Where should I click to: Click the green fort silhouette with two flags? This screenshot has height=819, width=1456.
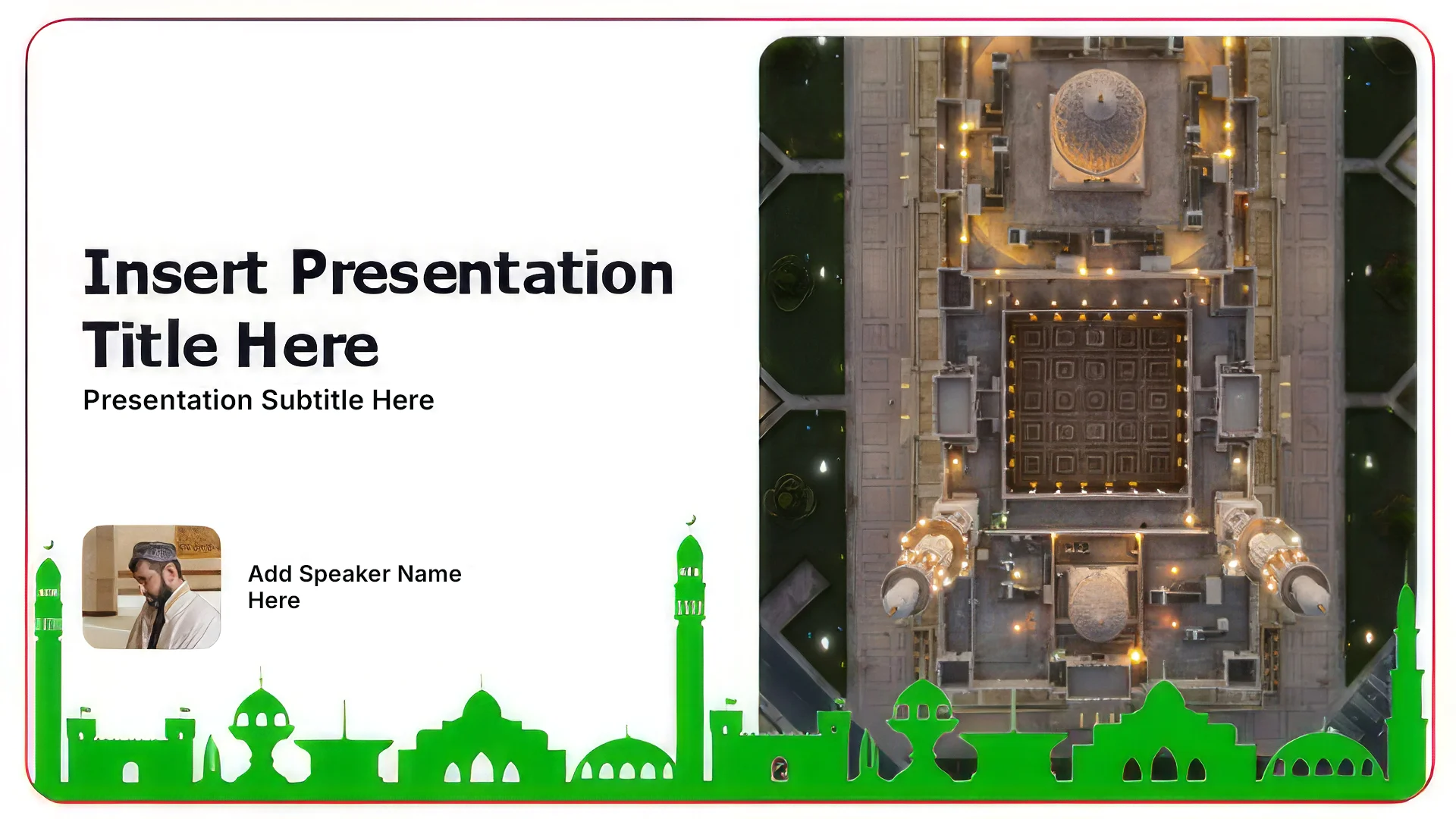(129, 751)
